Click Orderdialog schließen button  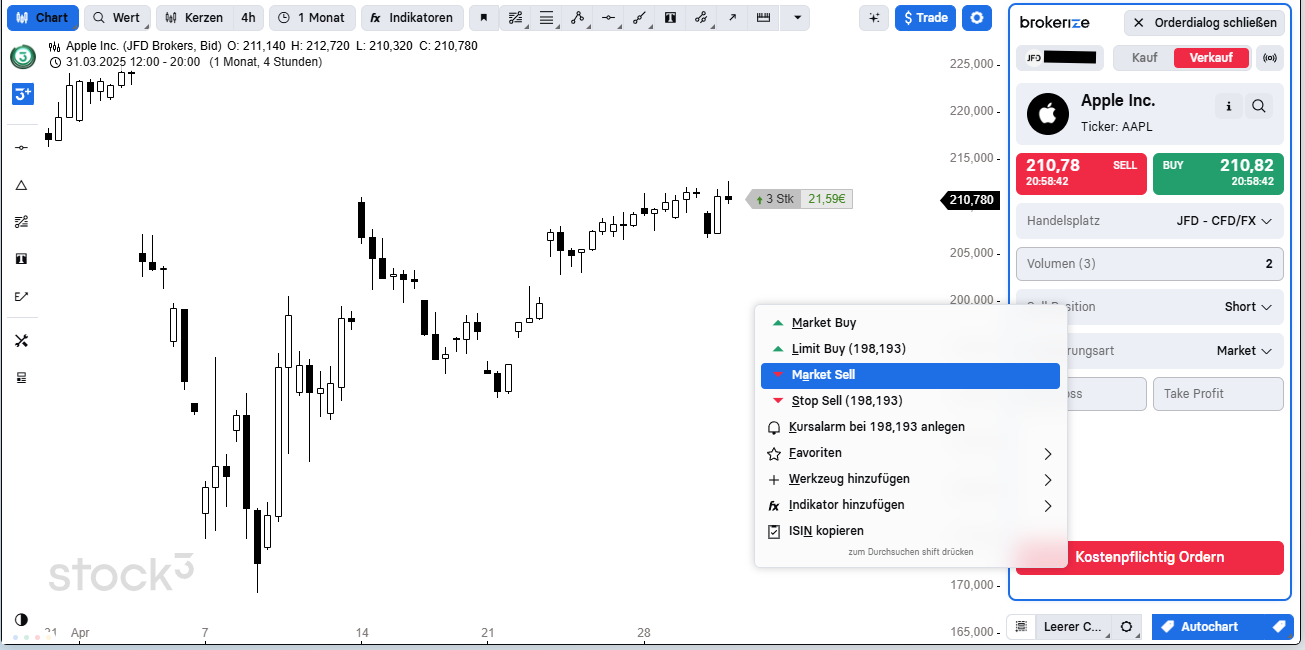(x=1205, y=23)
